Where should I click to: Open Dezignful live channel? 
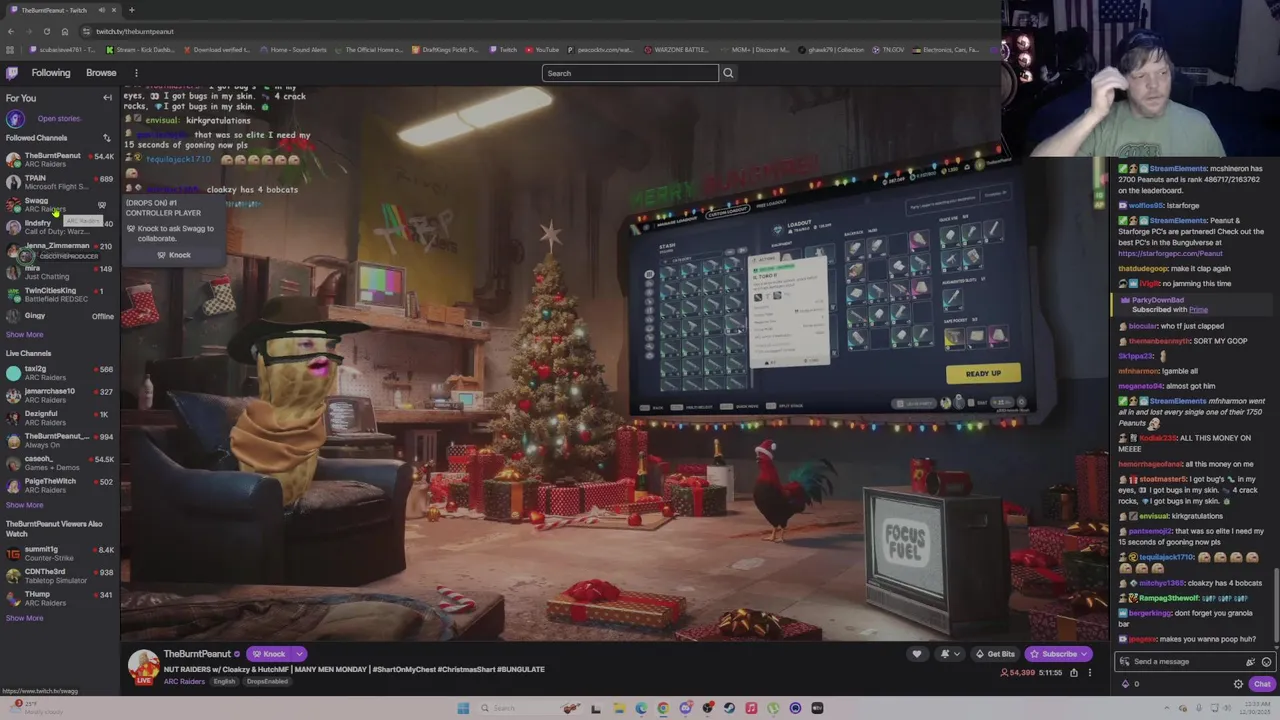point(60,418)
